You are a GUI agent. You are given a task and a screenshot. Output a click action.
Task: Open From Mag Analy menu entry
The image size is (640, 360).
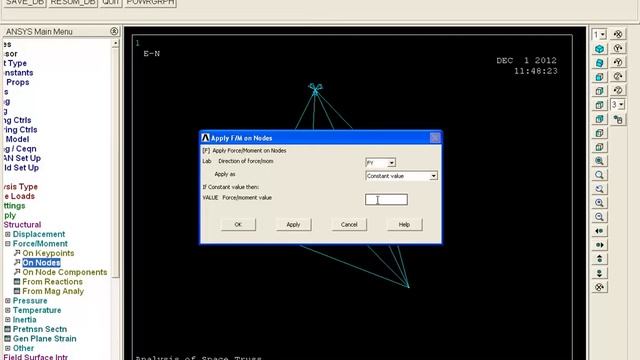coord(53,291)
